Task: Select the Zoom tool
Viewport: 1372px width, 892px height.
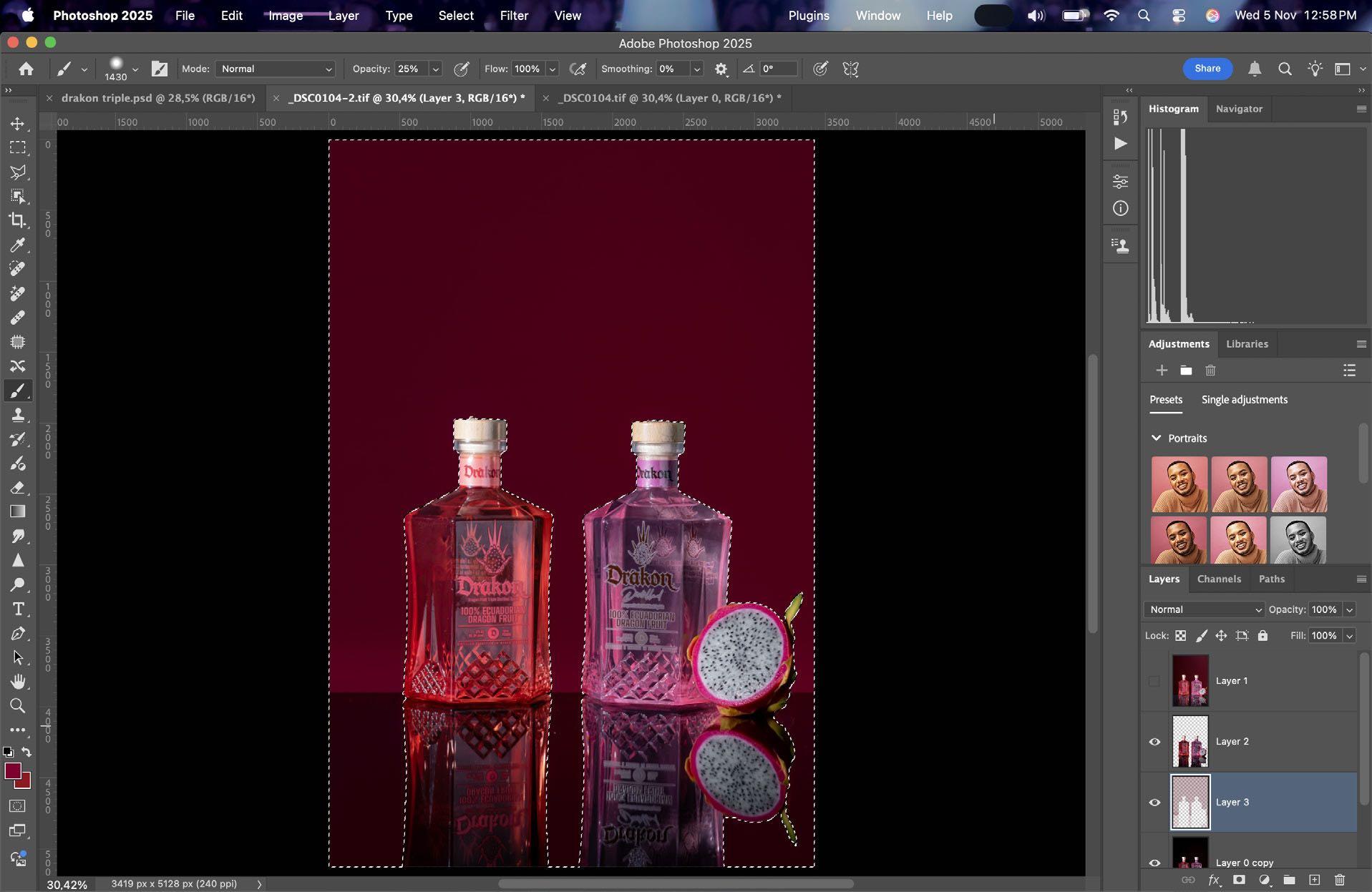Action: pyautogui.click(x=18, y=705)
